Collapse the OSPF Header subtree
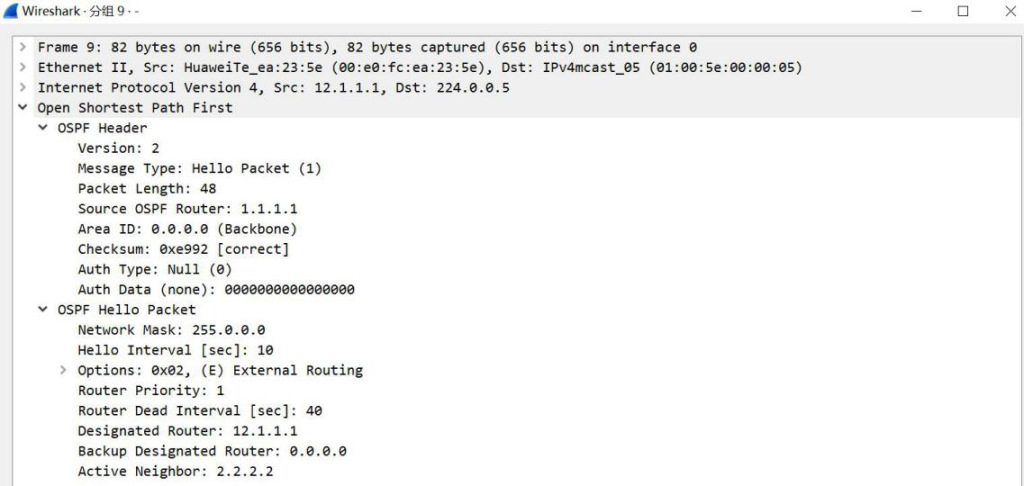 [x=44, y=128]
